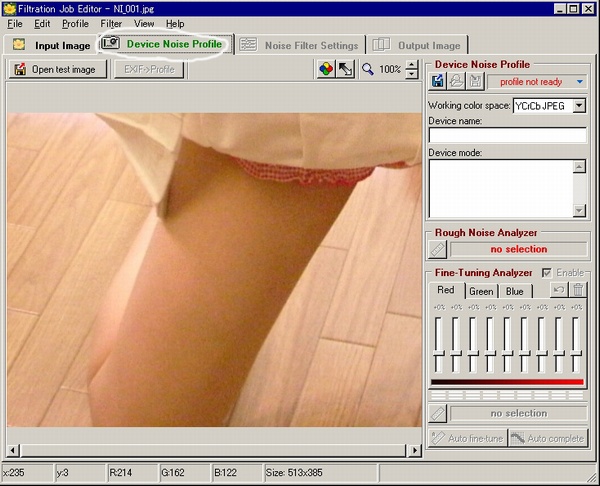Open the Filter menu
The height and width of the screenshot is (486, 600).
click(111, 24)
